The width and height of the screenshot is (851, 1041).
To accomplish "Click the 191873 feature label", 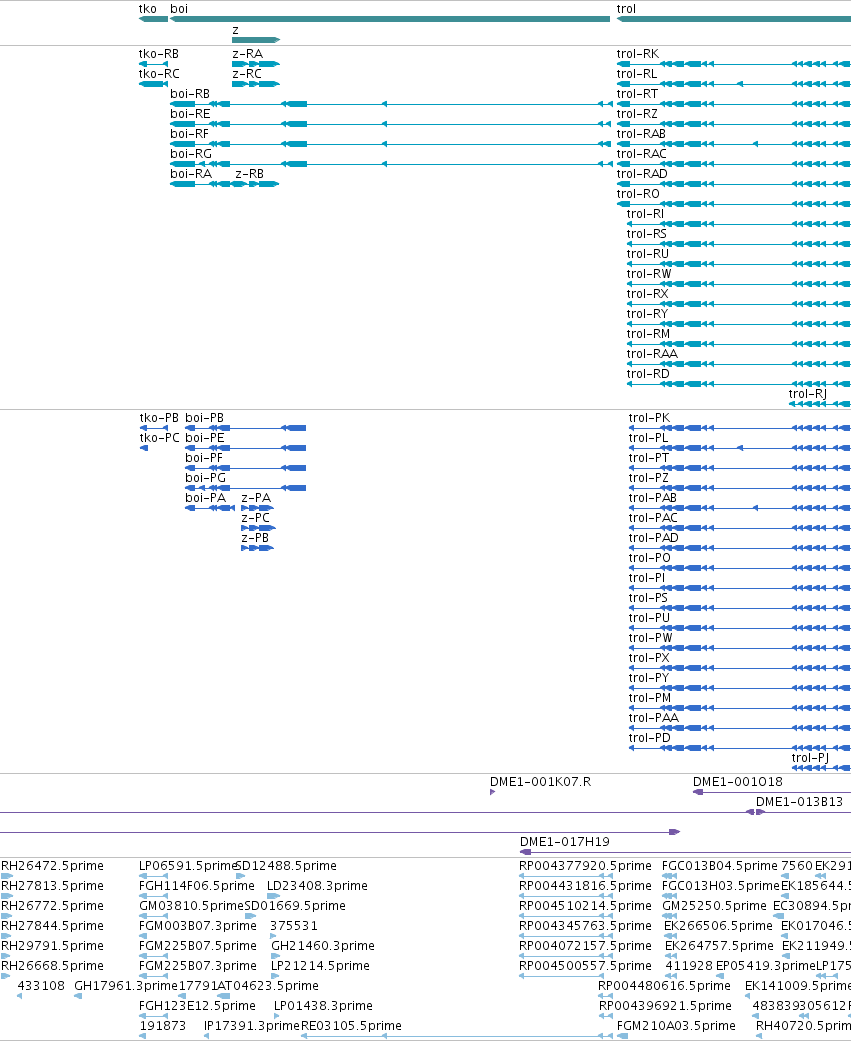I will (163, 1026).
